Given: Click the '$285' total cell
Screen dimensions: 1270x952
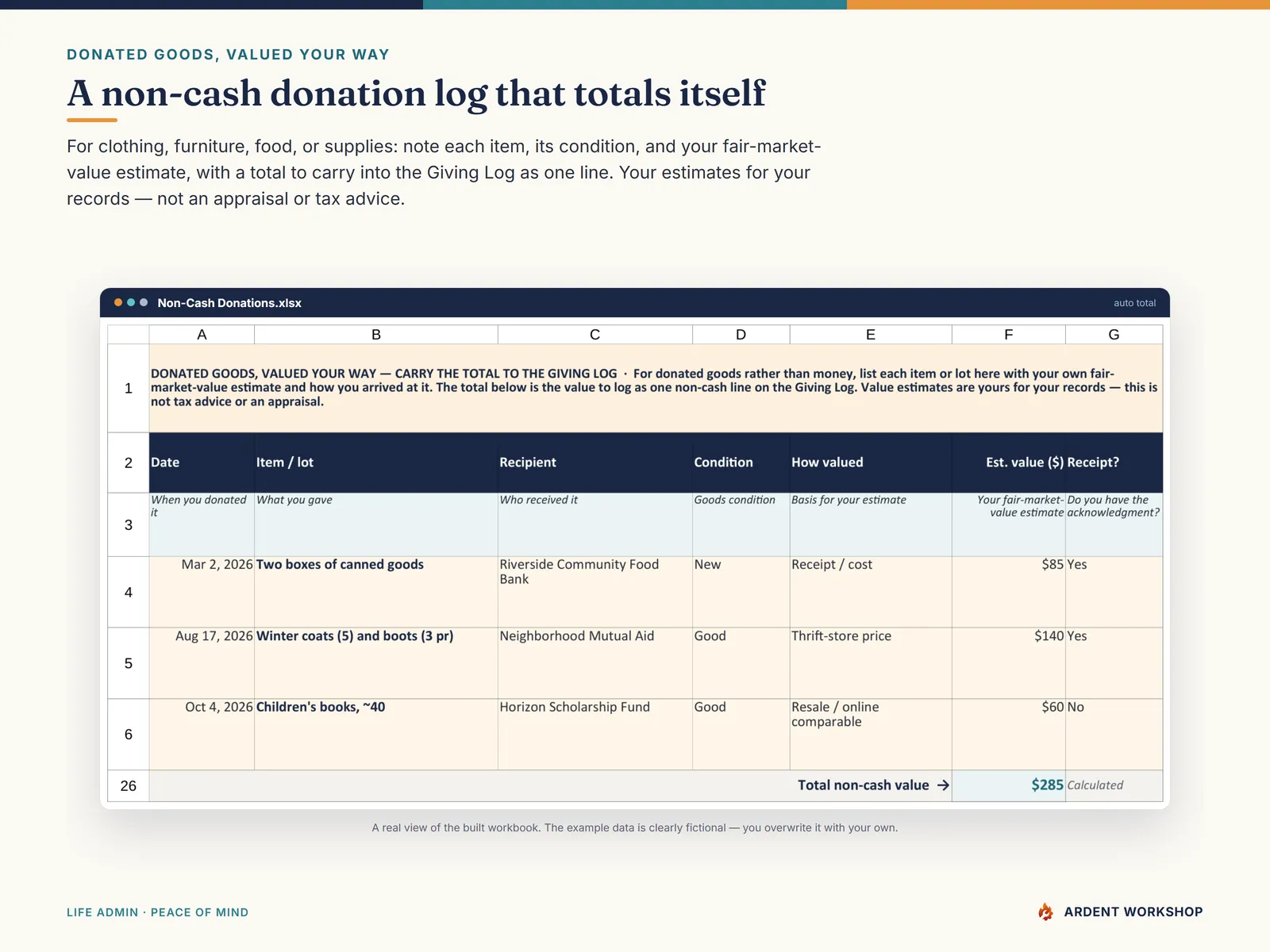Looking at the screenshot, I should (1009, 785).
